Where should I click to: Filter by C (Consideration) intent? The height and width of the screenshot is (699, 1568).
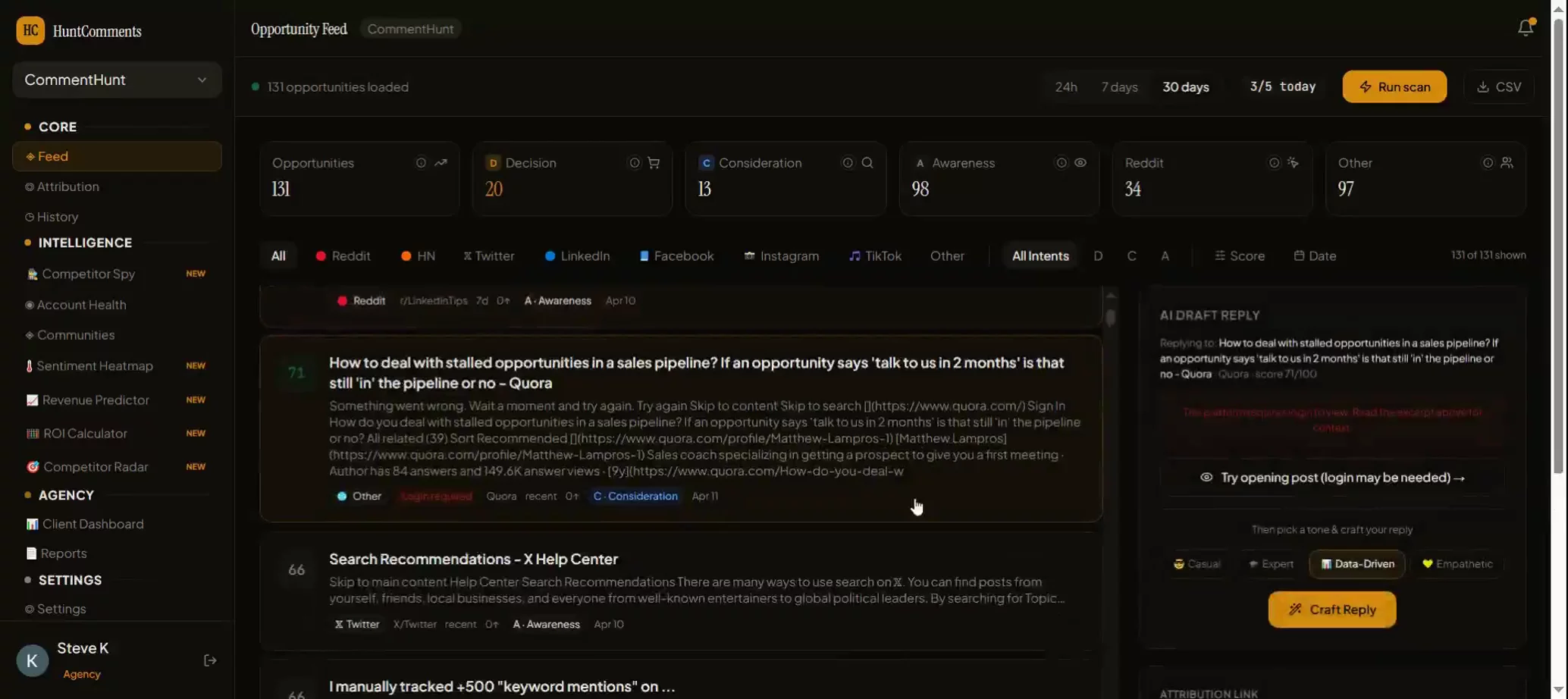1131,256
